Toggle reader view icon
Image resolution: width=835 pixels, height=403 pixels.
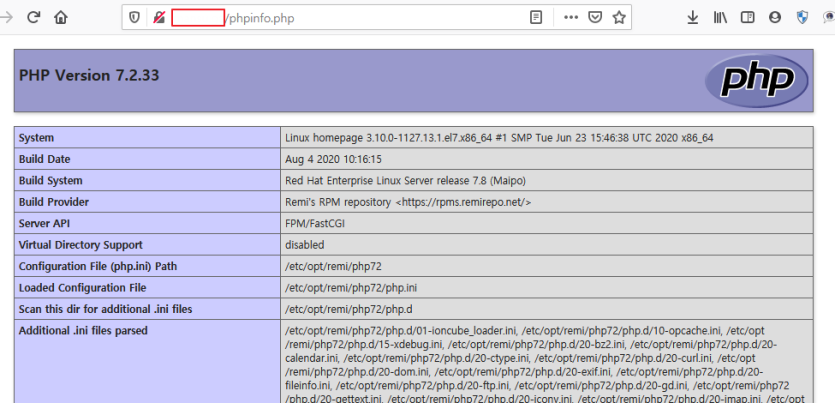536,18
